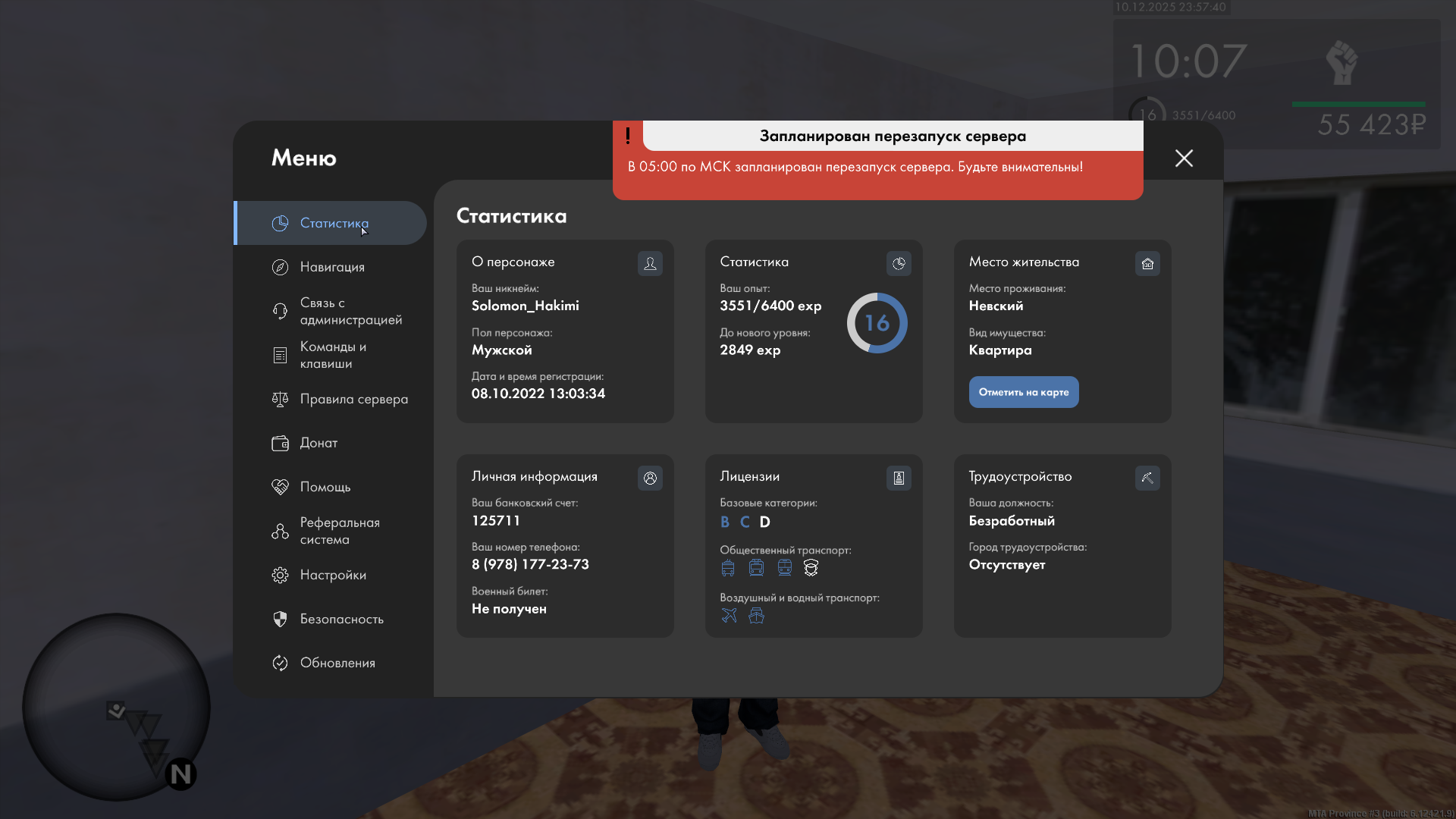Click the license document icon in Лицензии card

click(x=899, y=478)
